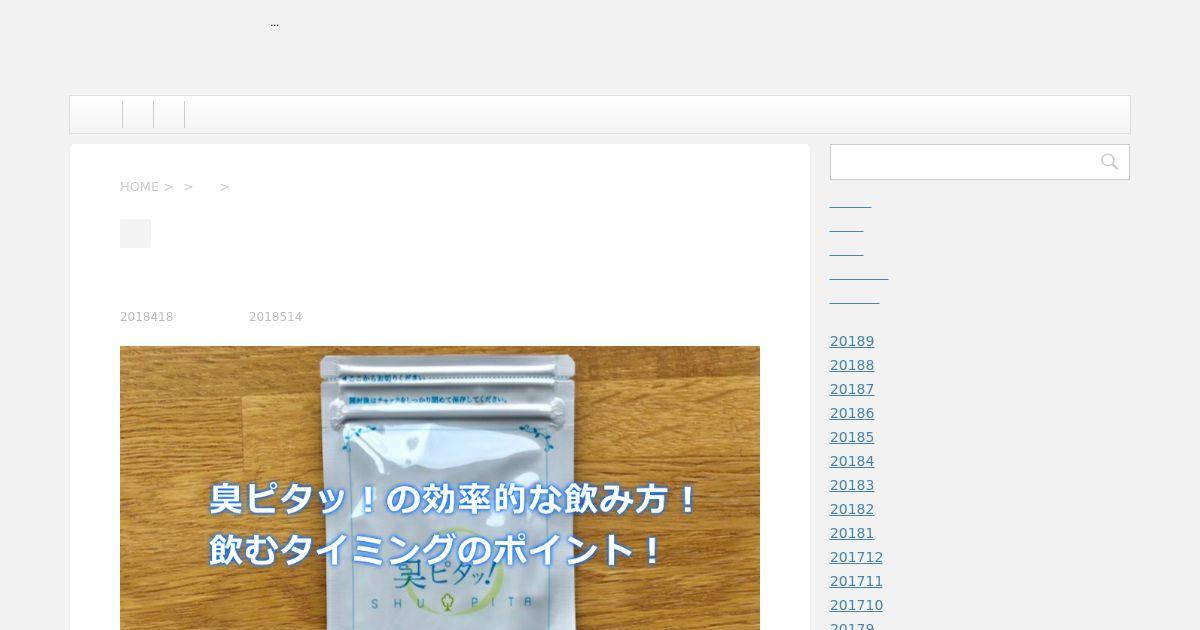1200x630 pixels.
Task: Open the 201711 archive link
Action: pyautogui.click(x=856, y=581)
